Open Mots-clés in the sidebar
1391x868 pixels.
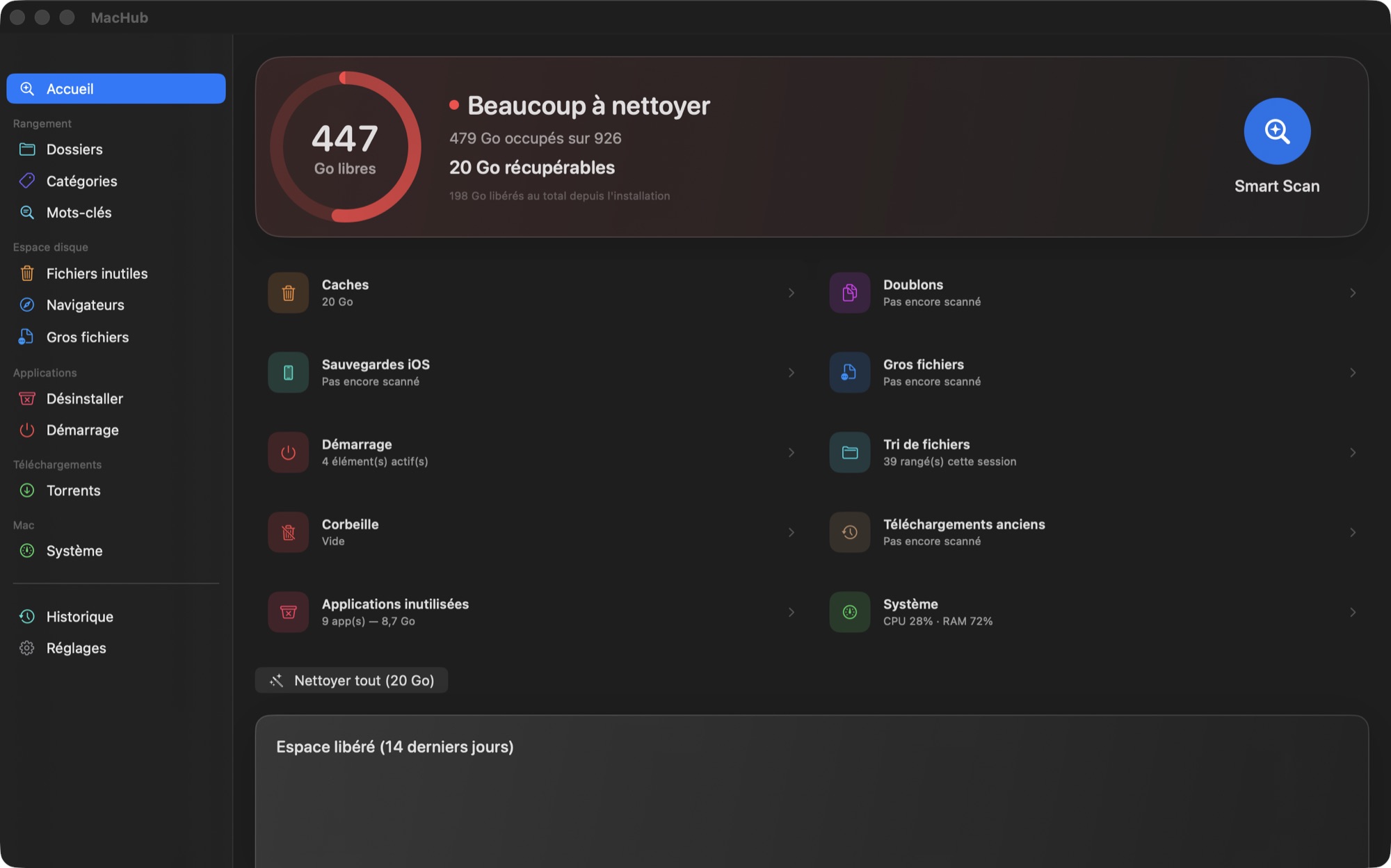[116, 213]
